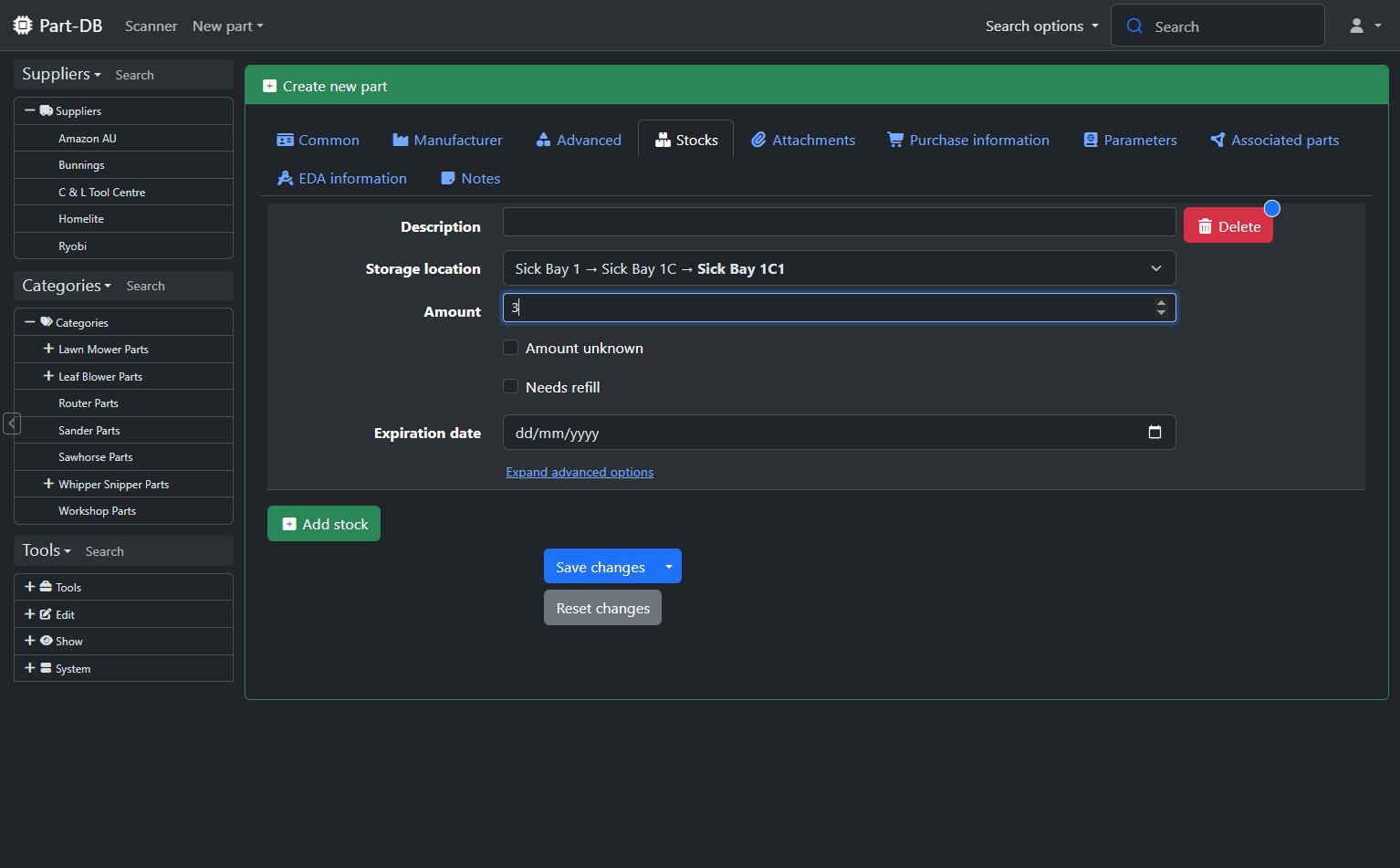Click the trash icon on Delete button
The image size is (1400, 868).
click(1205, 226)
